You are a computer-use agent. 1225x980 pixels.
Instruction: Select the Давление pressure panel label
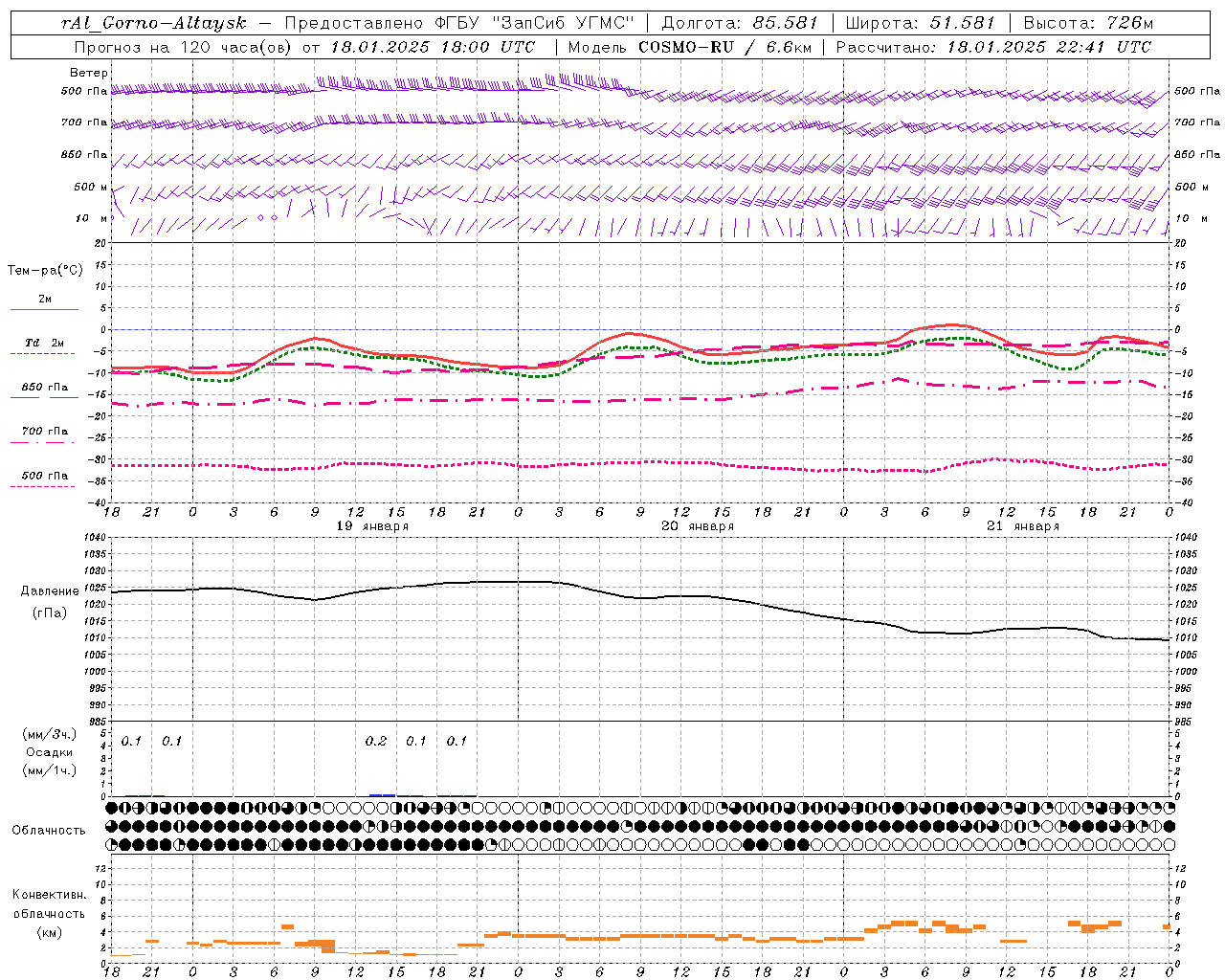point(49,591)
